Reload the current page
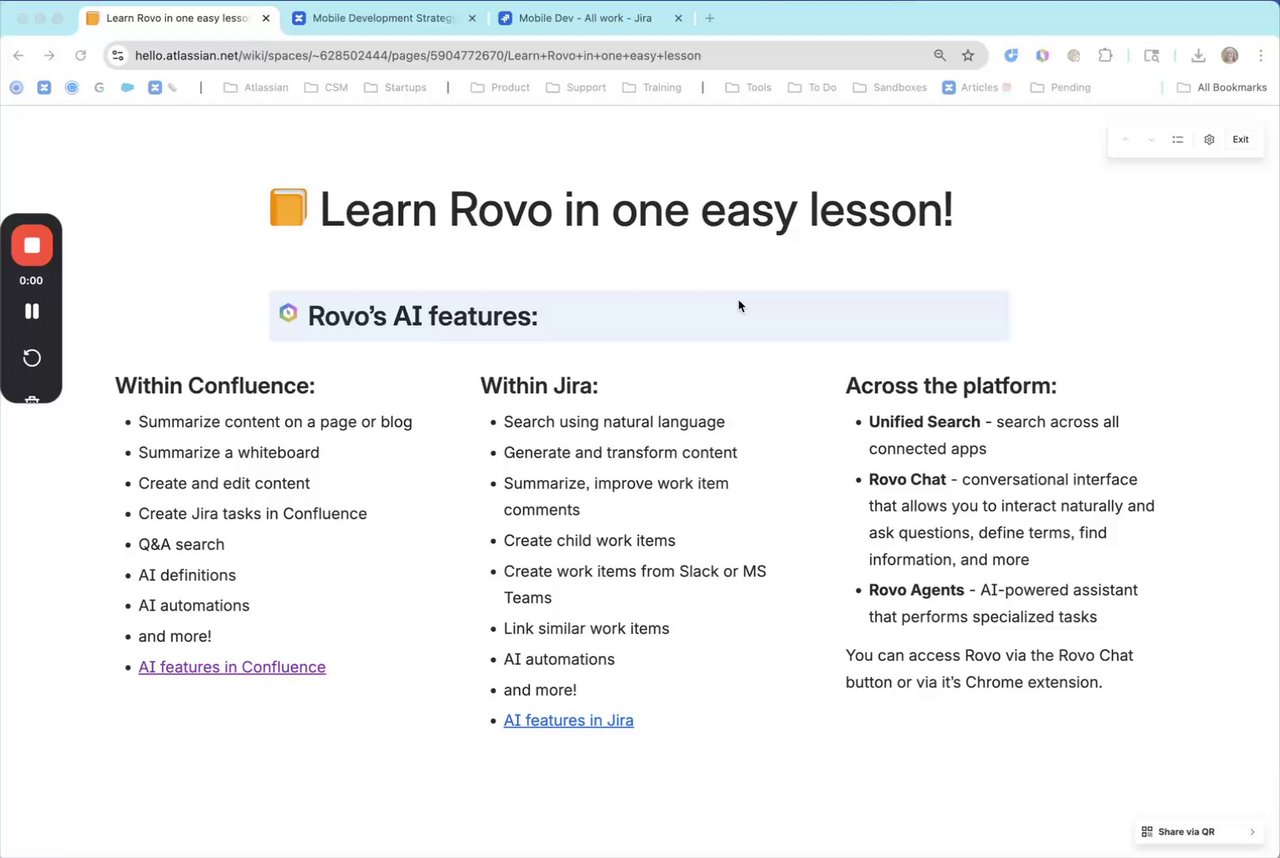Image resolution: width=1280 pixels, height=858 pixels. pos(81,56)
